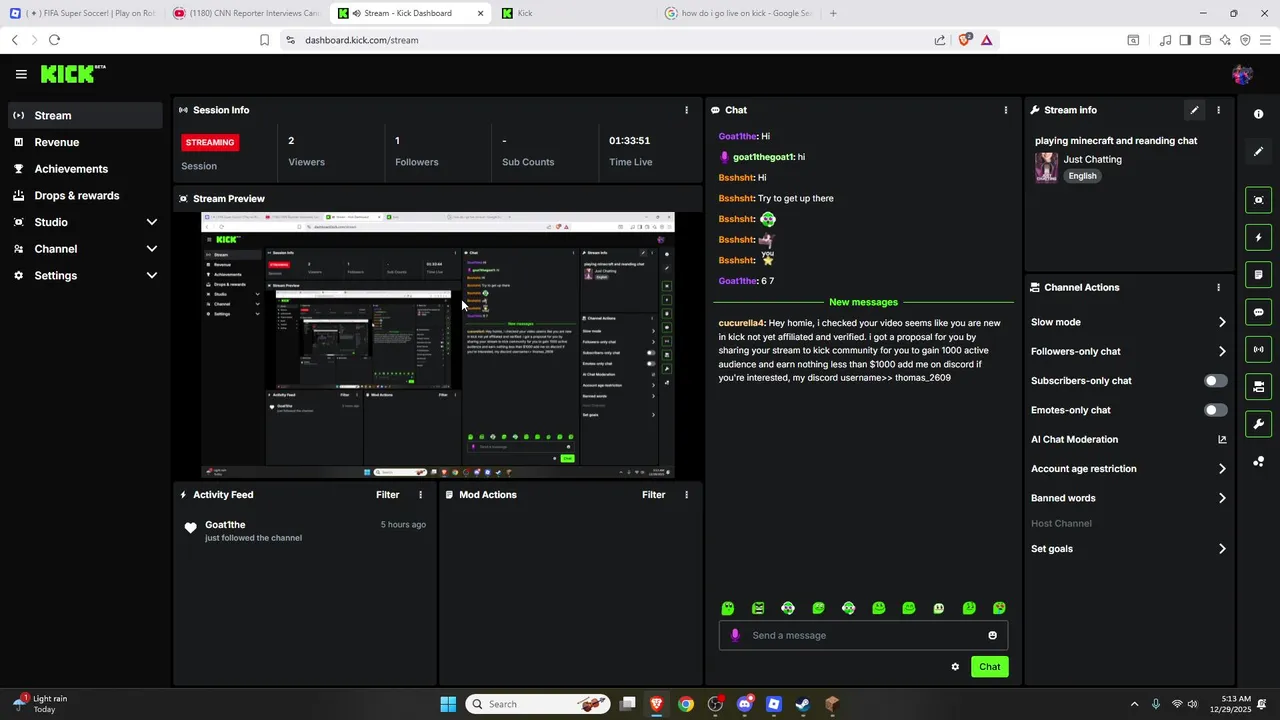Select Revenue in the left sidebar
Image resolution: width=1280 pixels, height=720 pixels.
tap(85, 142)
